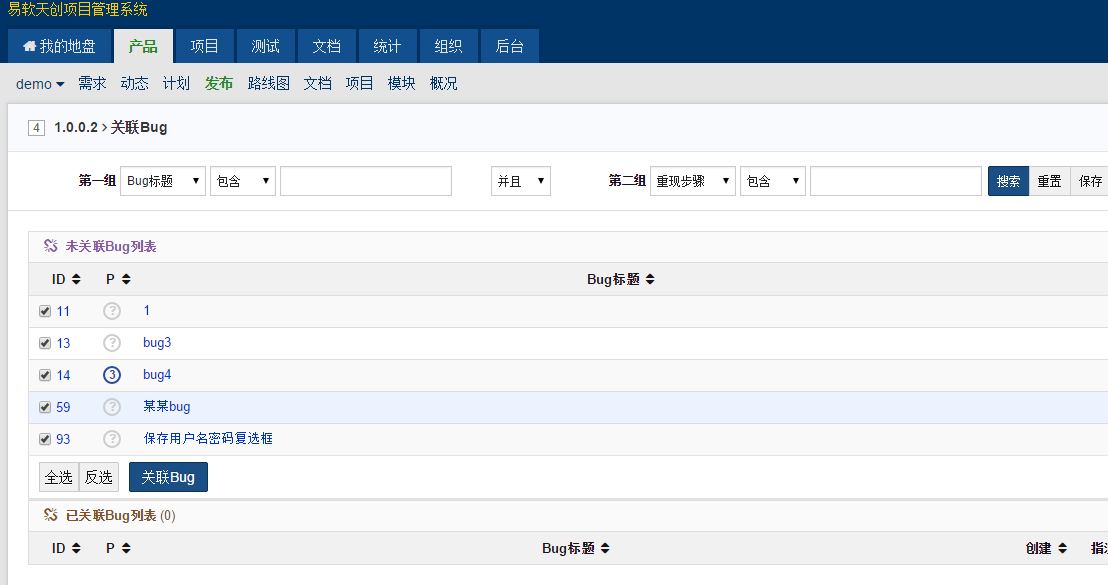
Task: Open bug titled bug4
Action: [x=157, y=374]
